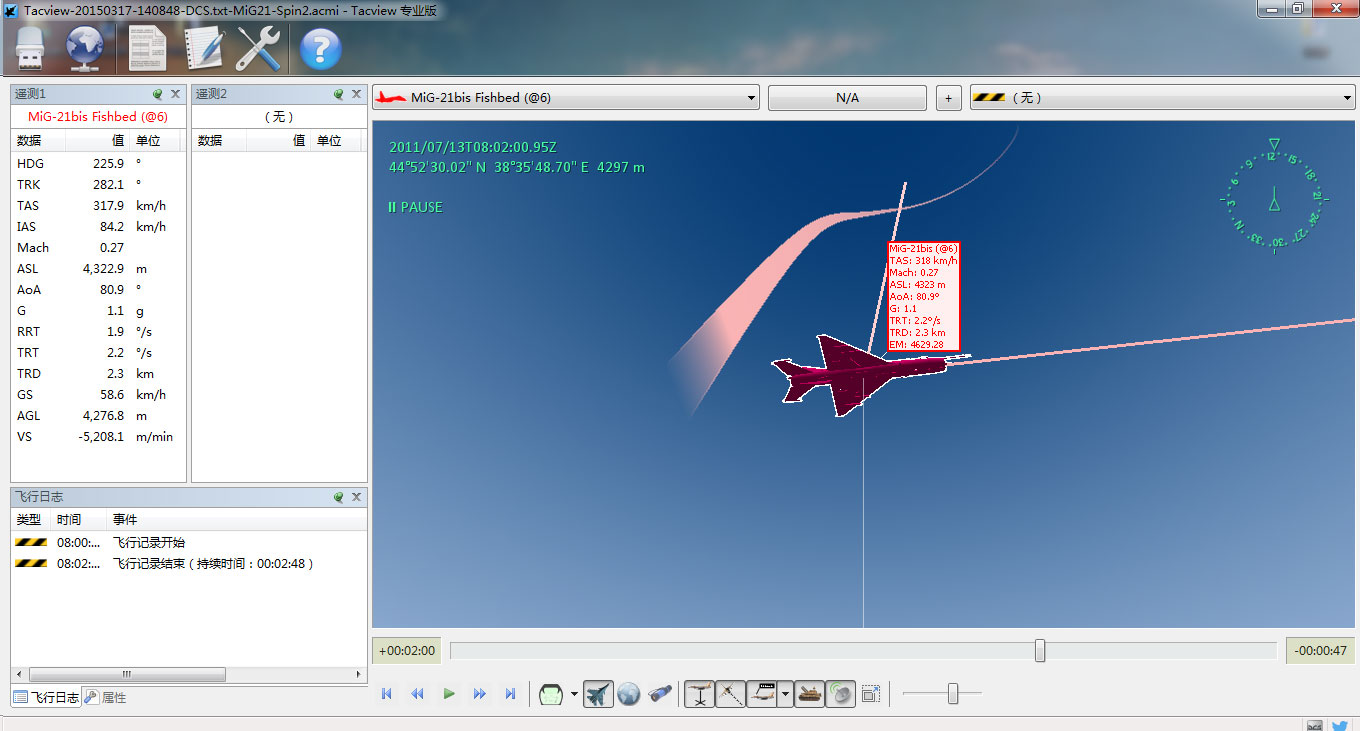
Task: Click the red aircraft info label box
Action: pyautogui.click(x=923, y=296)
